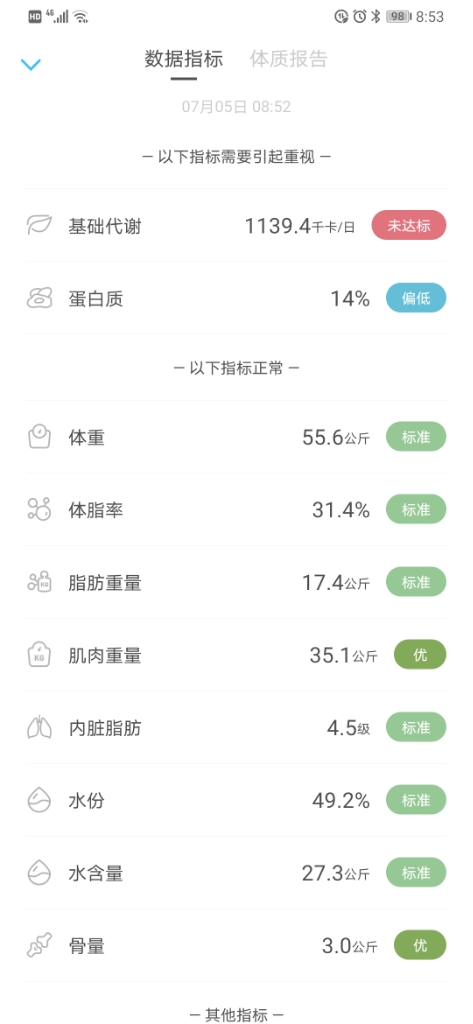The height and width of the screenshot is (1024, 473).
Task: Tap the kettlebell icon beside 肌肉重量
Action: click(x=39, y=654)
